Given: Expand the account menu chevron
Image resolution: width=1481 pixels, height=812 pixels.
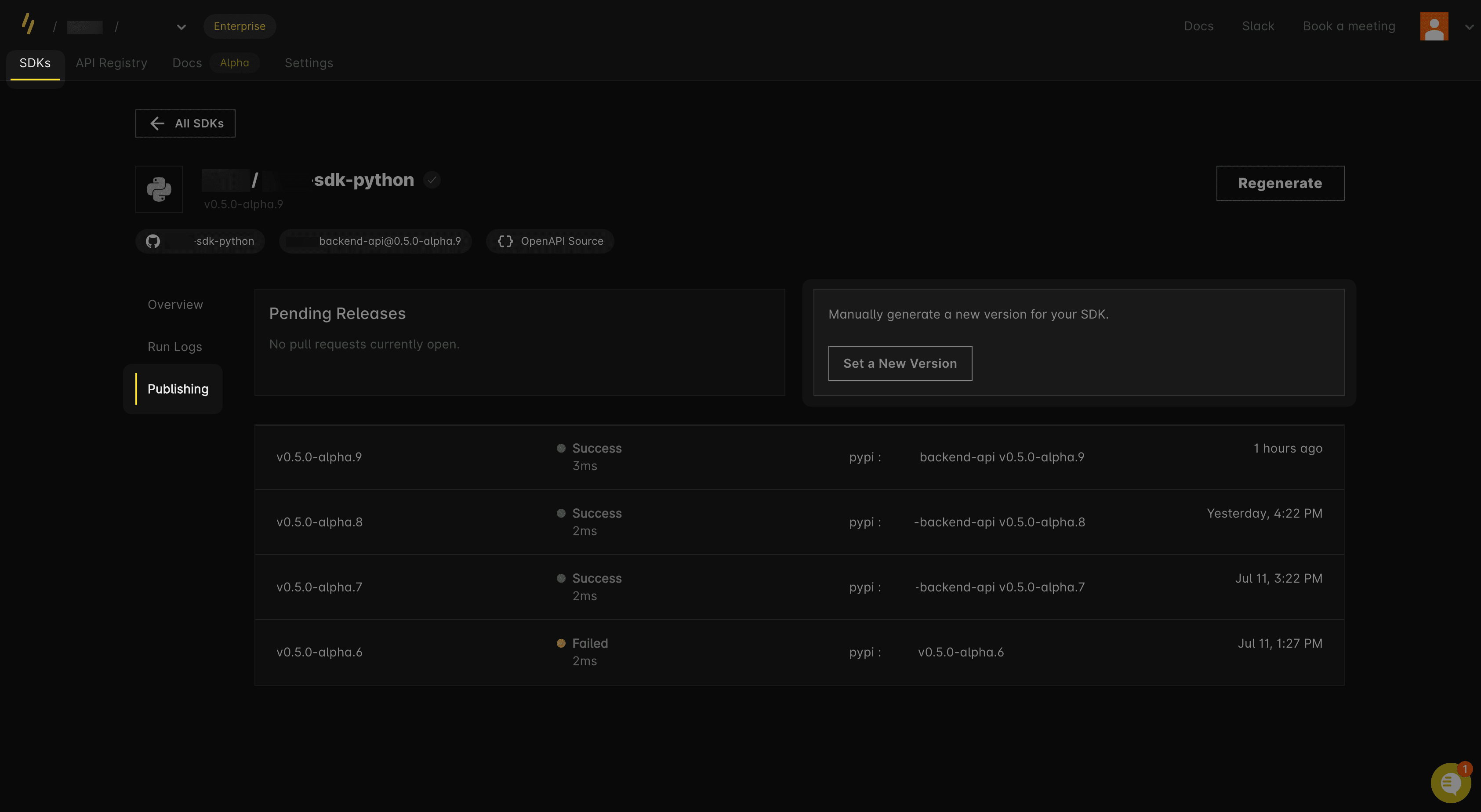Looking at the screenshot, I should point(1469,27).
